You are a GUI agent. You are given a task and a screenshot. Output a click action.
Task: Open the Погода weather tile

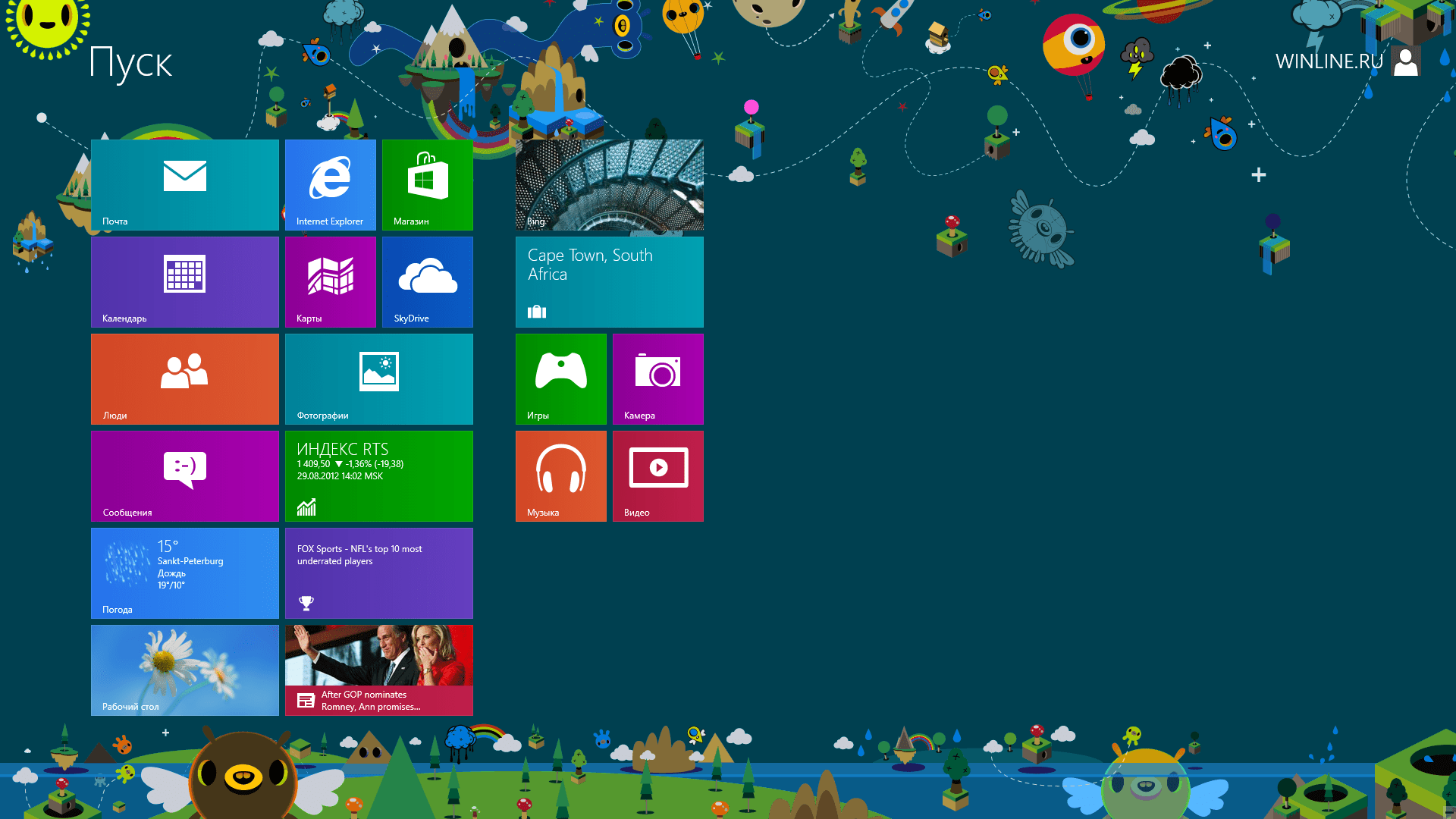[x=185, y=573]
